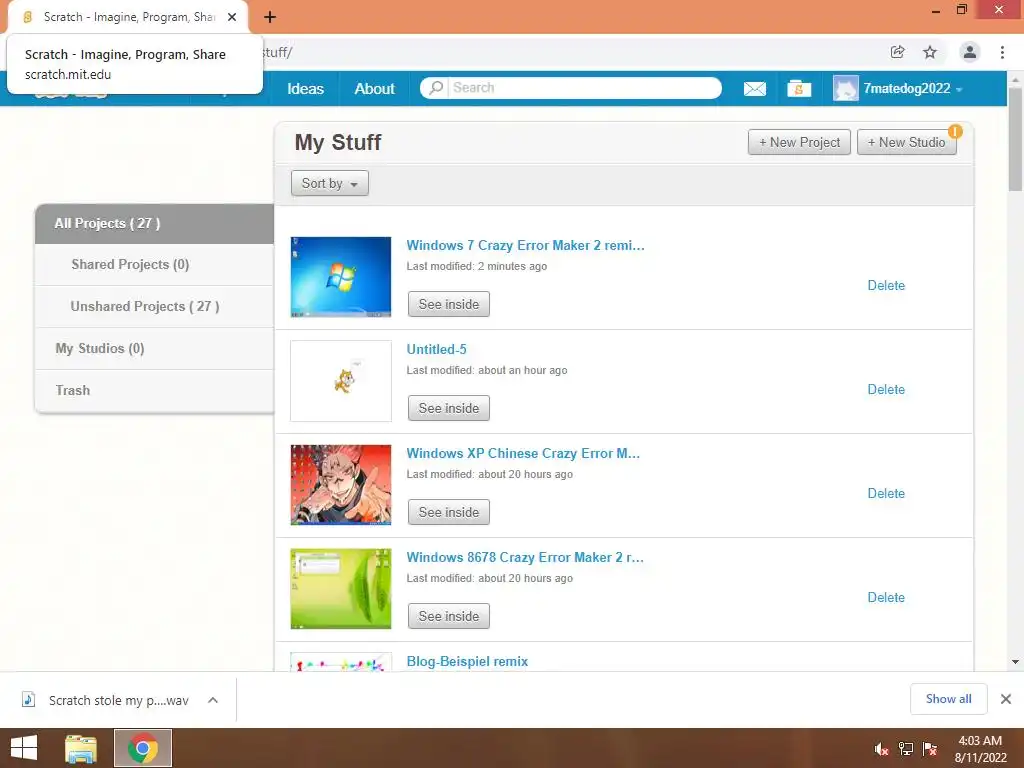Open the My Stuff folder icon
The width and height of the screenshot is (1024, 768).
(799, 89)
